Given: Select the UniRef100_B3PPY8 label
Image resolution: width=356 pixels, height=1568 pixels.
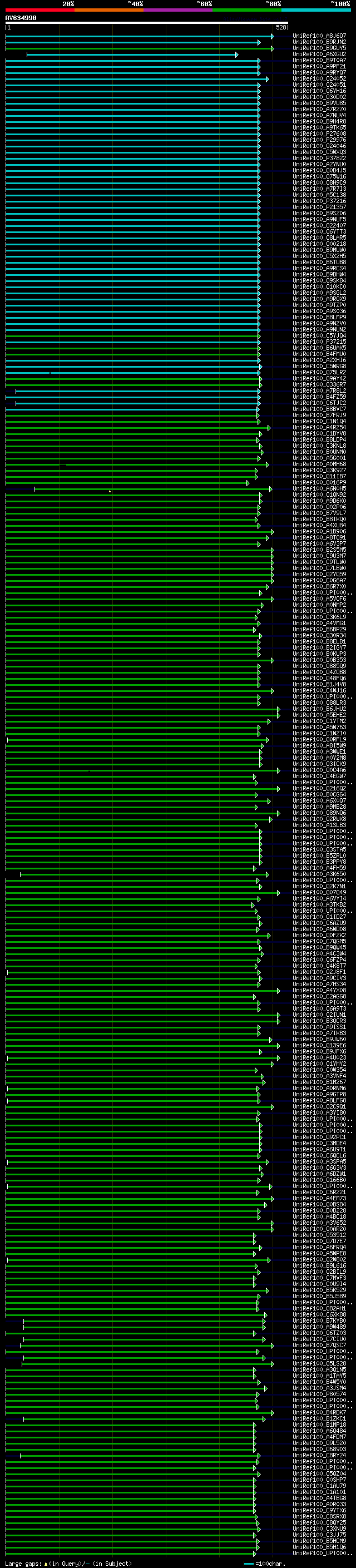Looking at the screenshot, I should pos(319,862).
